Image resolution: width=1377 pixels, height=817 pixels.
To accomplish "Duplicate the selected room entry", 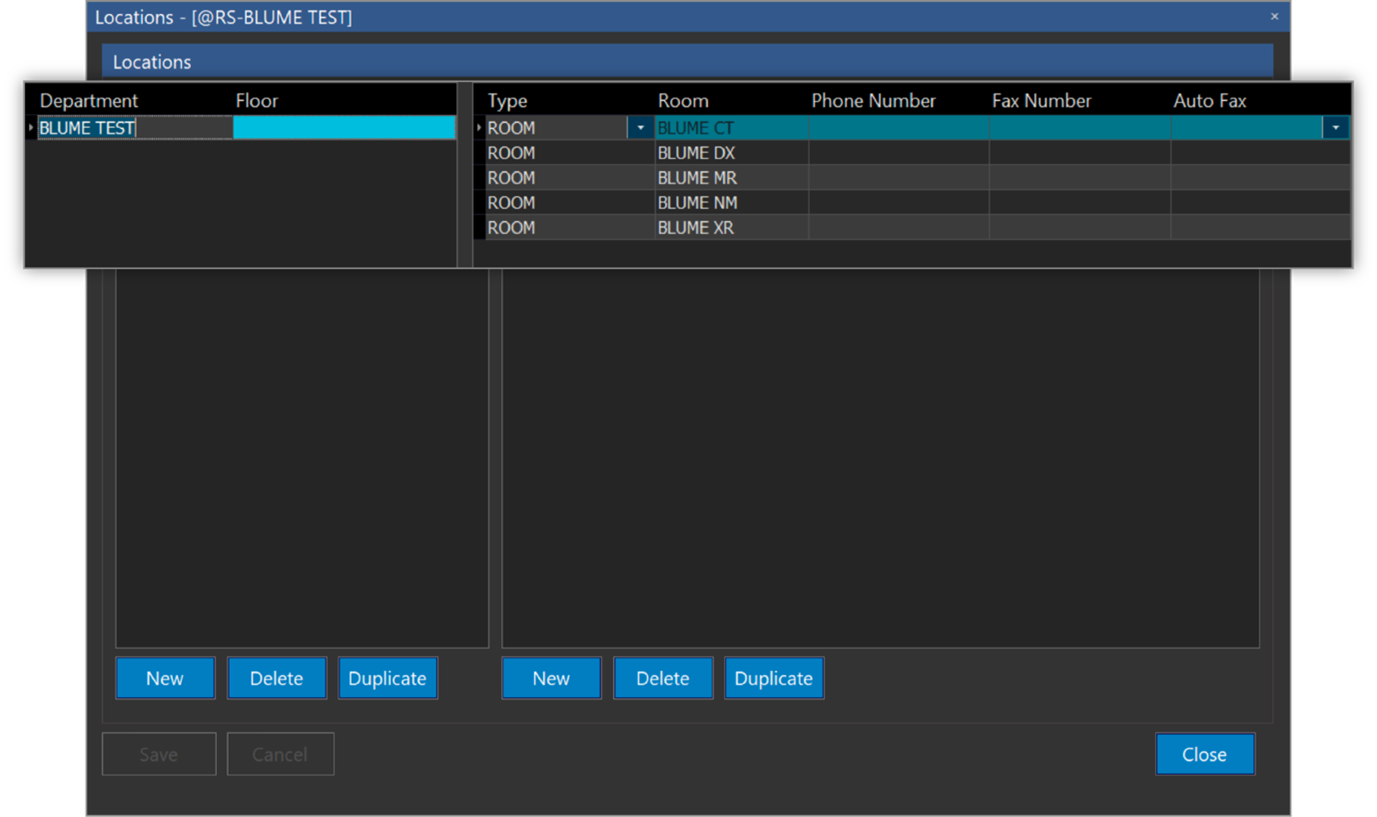I will (x=773, y=678).
